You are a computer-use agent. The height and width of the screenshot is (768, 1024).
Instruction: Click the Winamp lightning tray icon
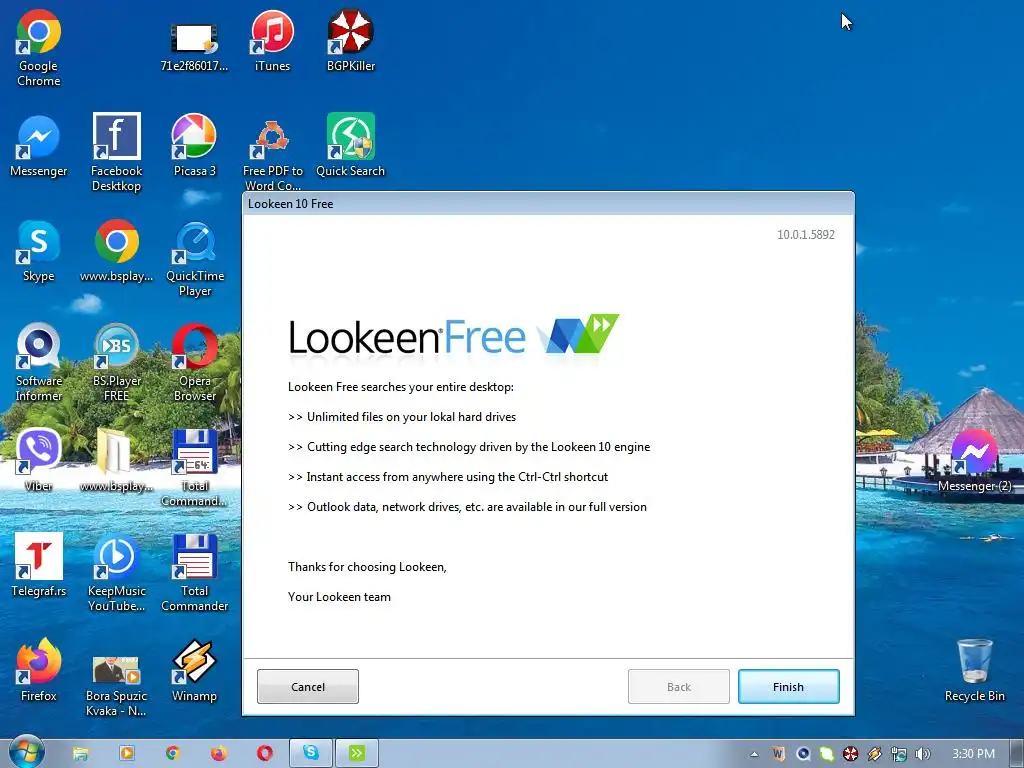click(x=874, y=754)
